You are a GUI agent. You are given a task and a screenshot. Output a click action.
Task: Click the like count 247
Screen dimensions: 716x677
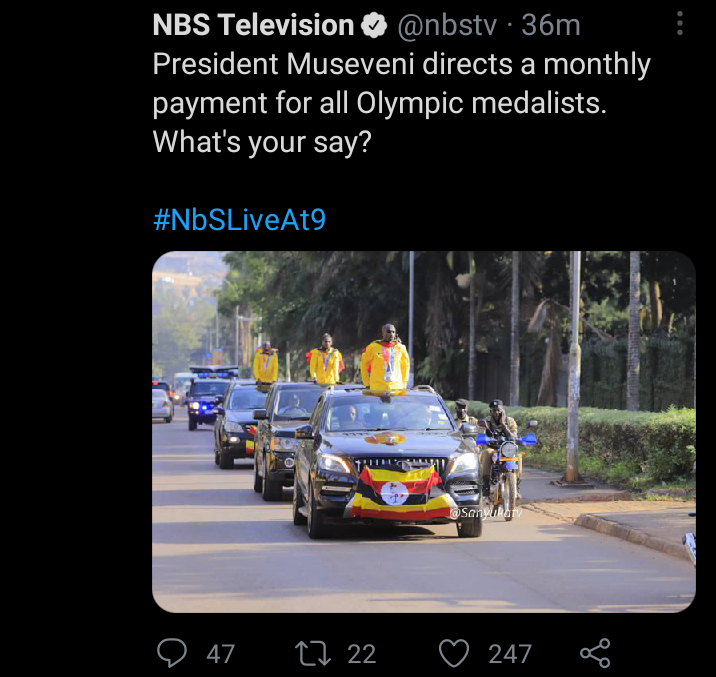pos(510,654)
